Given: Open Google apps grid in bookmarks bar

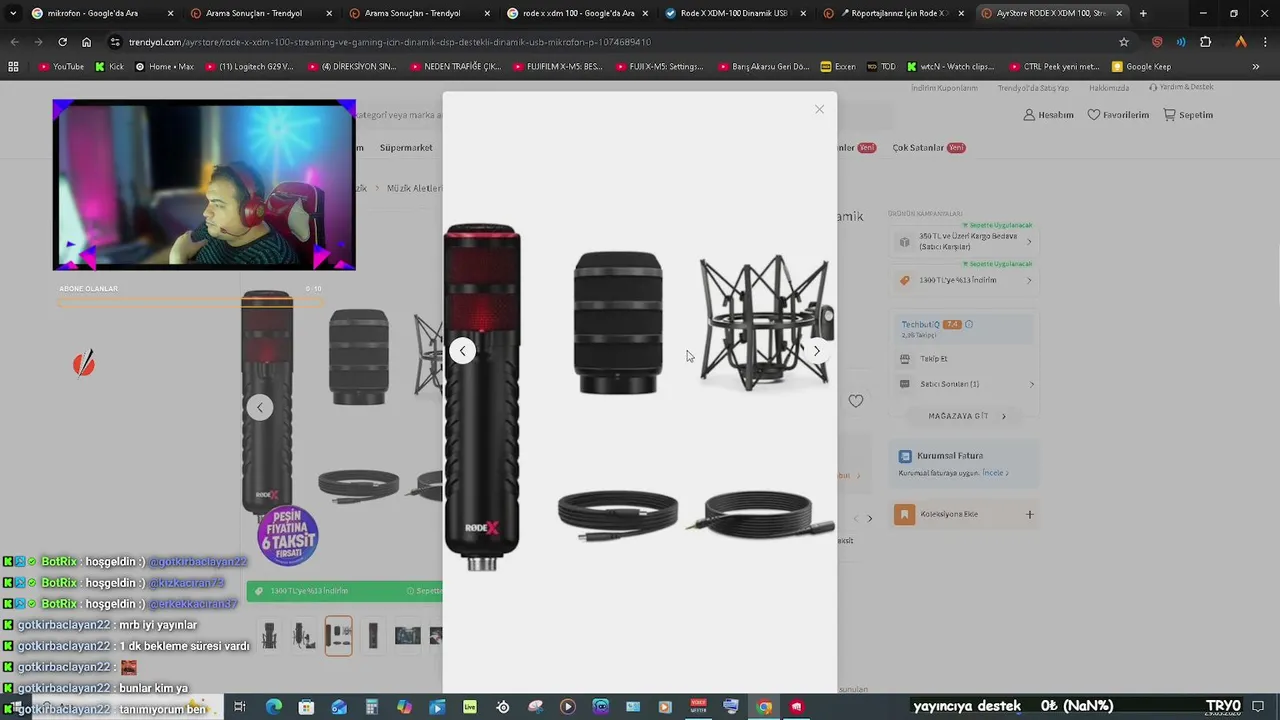Looking at the screenshot, I should point(13,67).
